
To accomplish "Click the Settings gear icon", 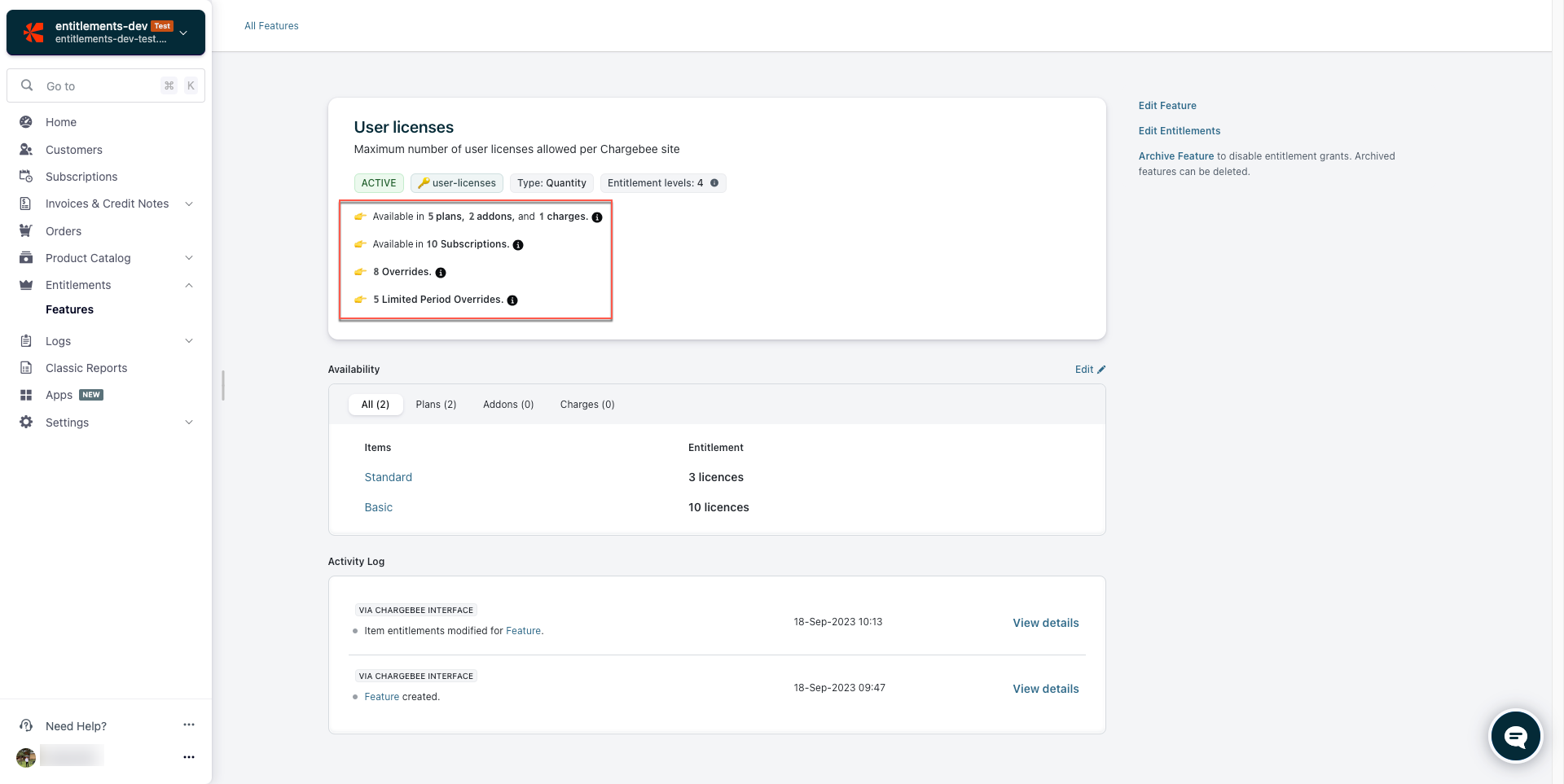I will [26, 423].
